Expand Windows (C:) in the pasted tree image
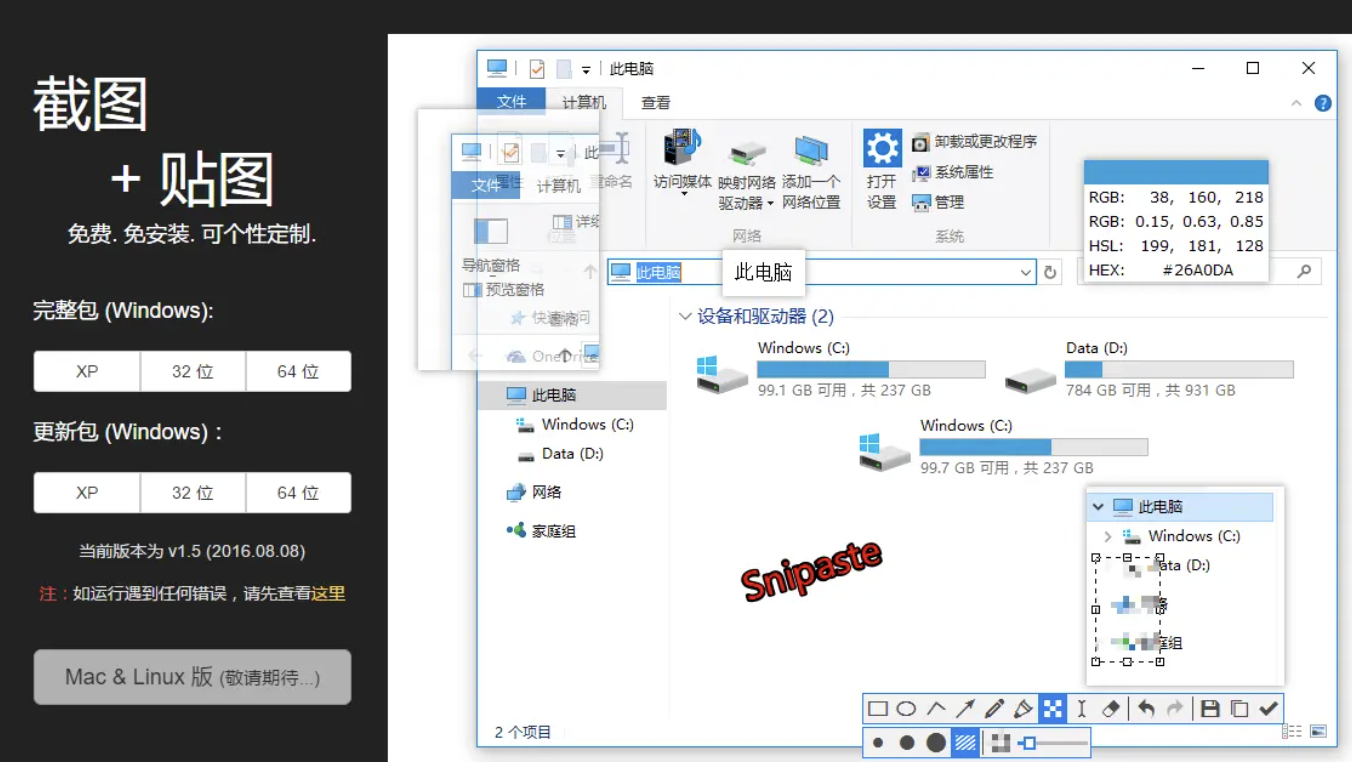The width and height of the screenshot is (1352, 762). (1107, 537)
